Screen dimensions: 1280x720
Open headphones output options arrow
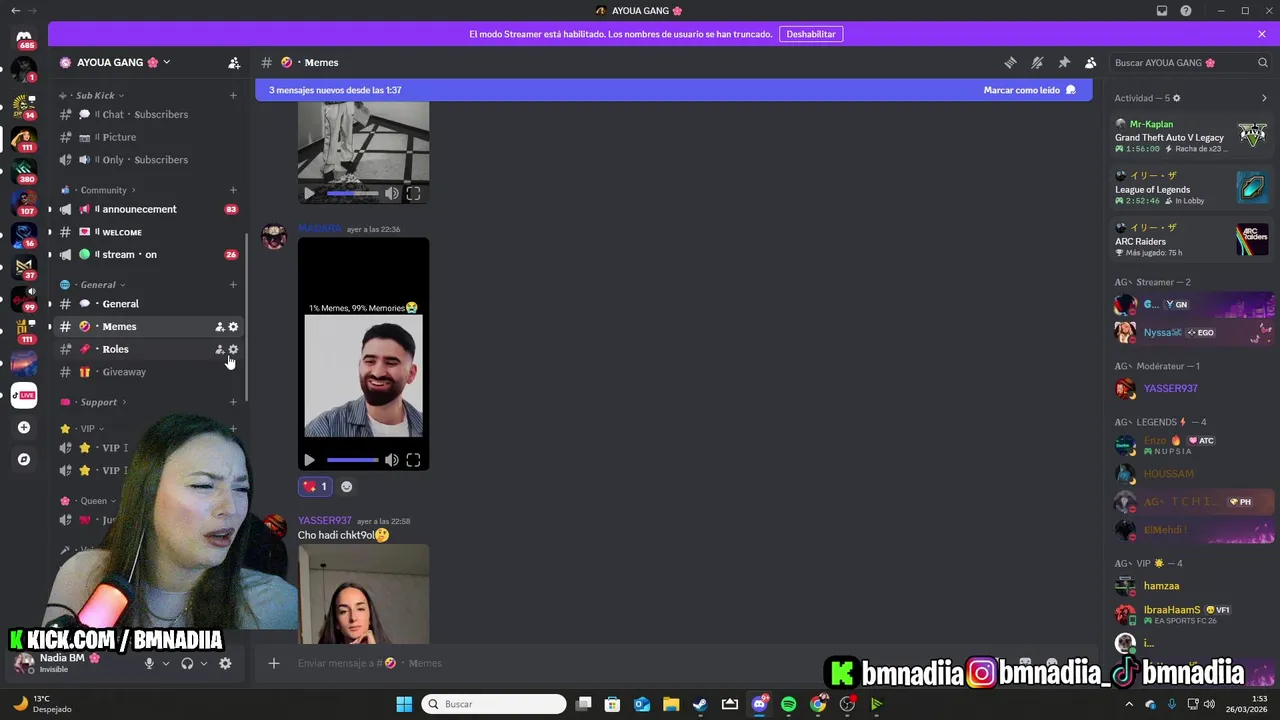[x=204, y=663]
